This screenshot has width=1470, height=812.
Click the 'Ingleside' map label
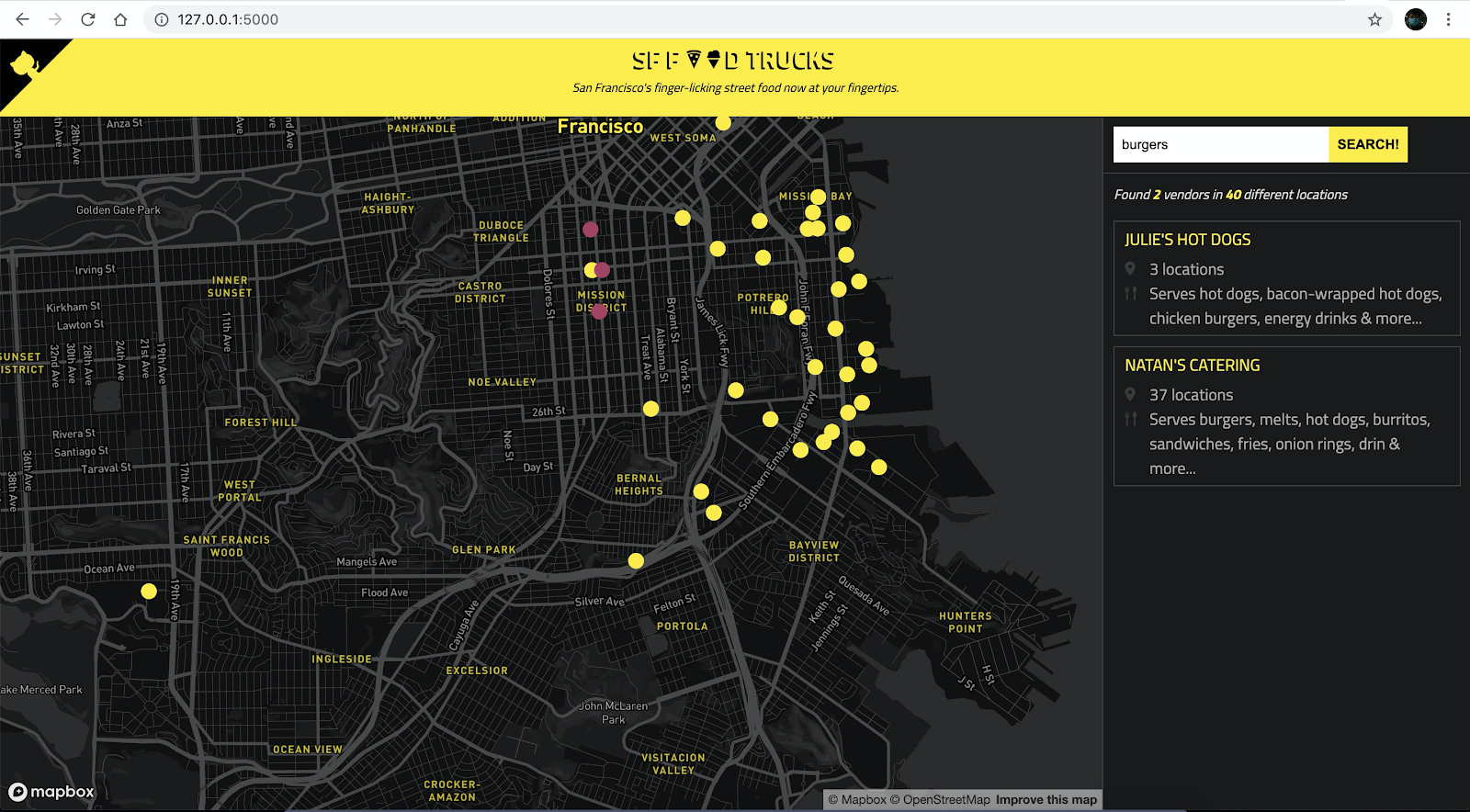342,660
